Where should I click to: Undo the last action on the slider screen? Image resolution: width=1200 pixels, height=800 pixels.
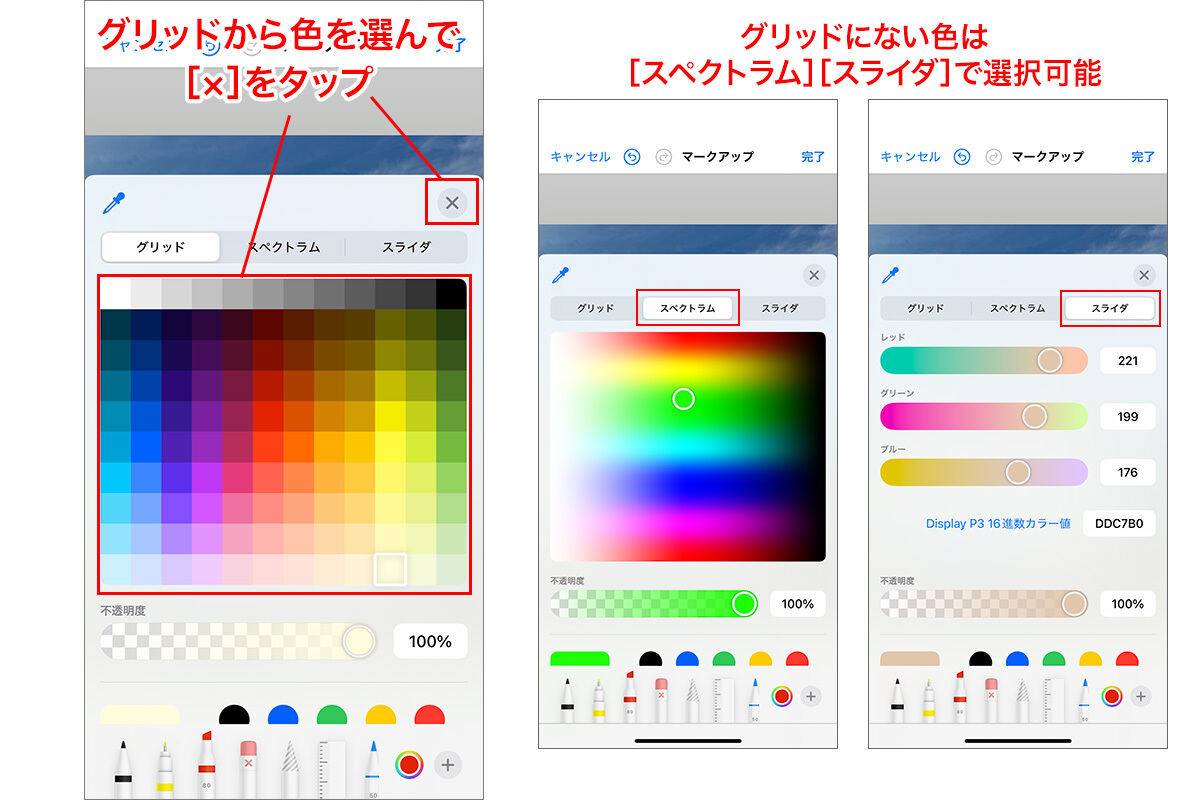(962, 157)
